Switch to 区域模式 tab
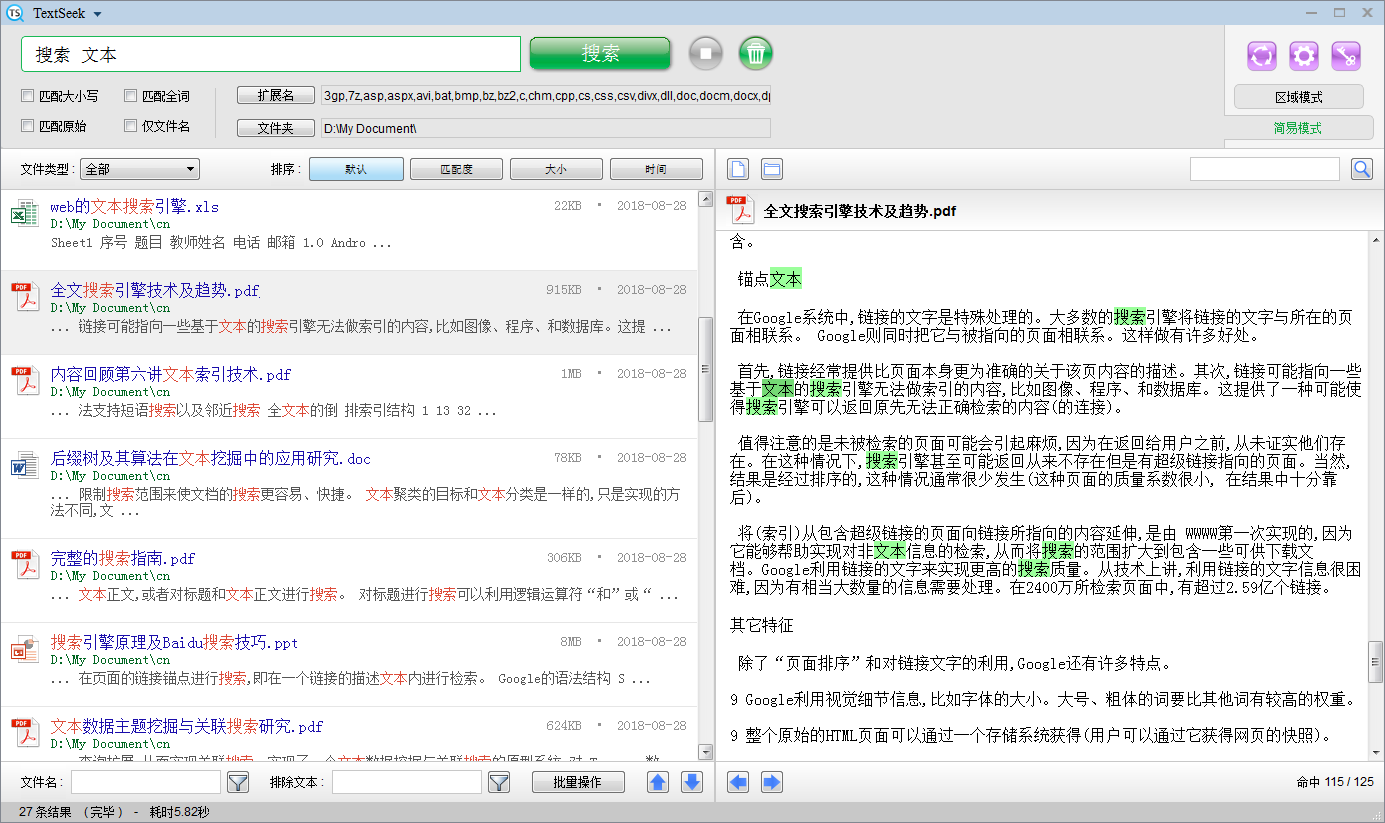Image resolution: width=1385 pixels, height=823 pixels. (1298, 97)
